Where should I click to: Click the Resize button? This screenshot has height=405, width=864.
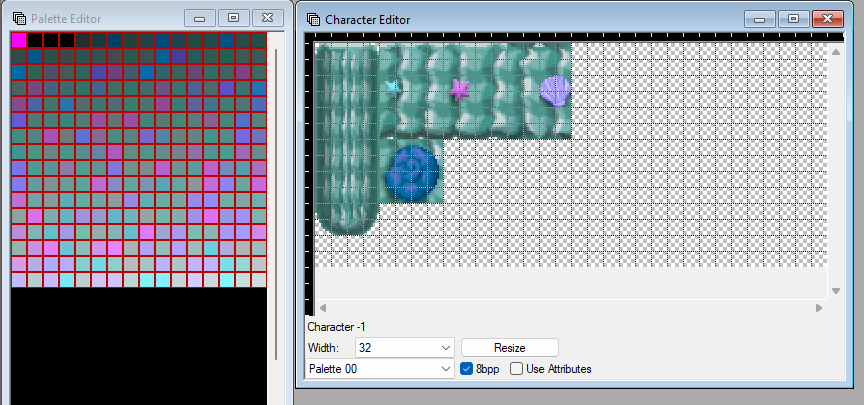pyautogui.click(x=510, y=348)
